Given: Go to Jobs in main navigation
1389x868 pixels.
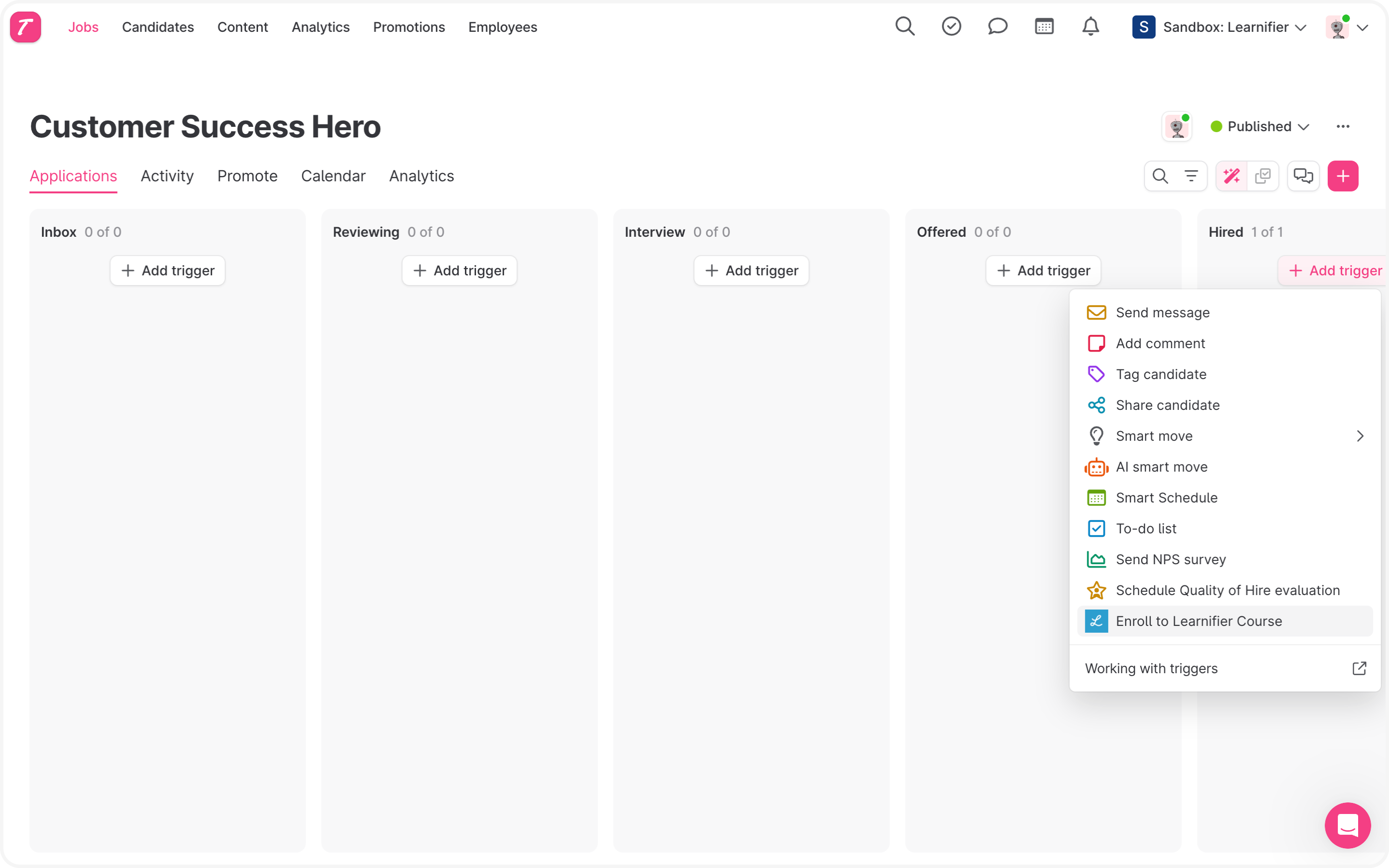Looking at the screenshot, I should 83,27.
